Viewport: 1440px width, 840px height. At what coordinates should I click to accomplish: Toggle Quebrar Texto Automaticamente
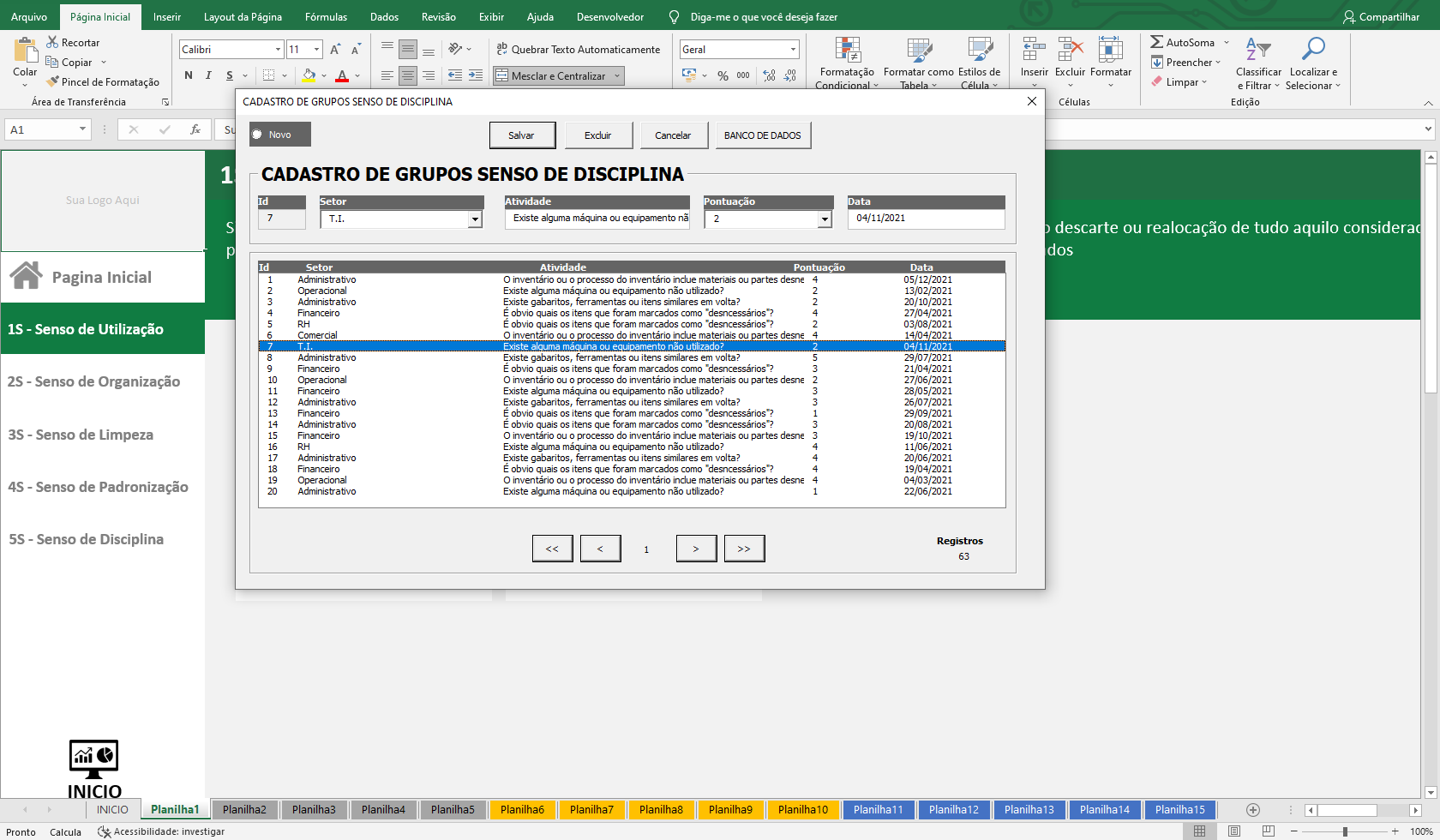579,50
